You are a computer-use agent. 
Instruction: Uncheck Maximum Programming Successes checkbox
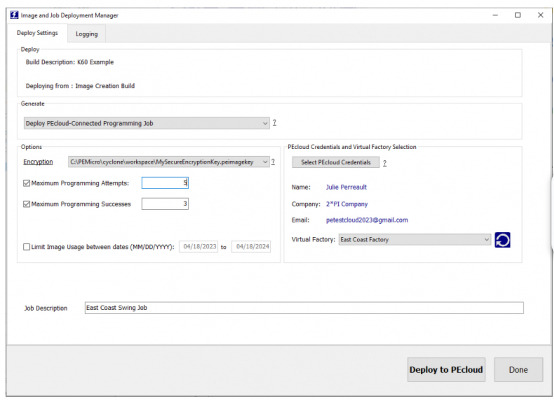(26, 204)
